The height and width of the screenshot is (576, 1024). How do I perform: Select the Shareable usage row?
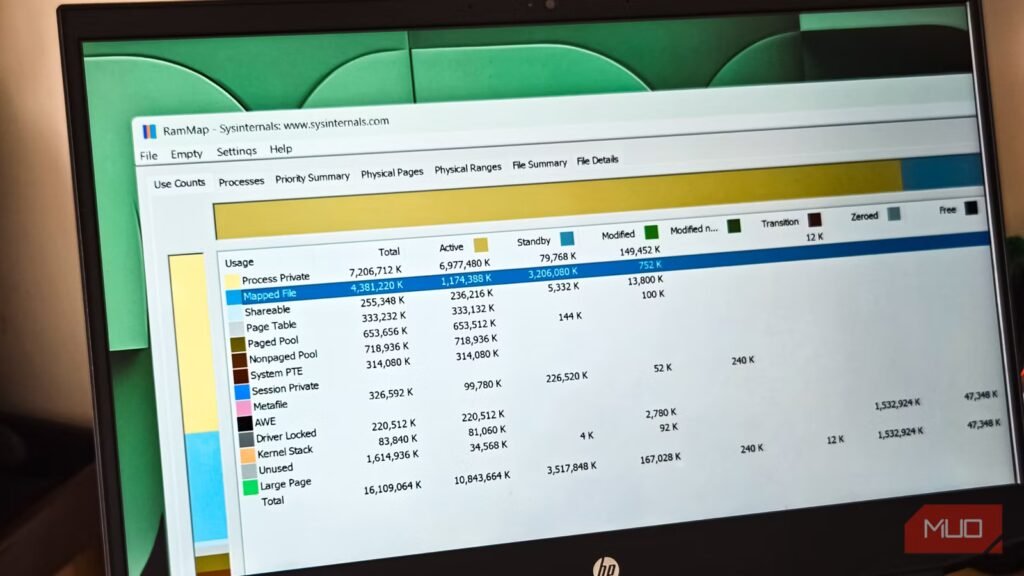pos(270,309)
